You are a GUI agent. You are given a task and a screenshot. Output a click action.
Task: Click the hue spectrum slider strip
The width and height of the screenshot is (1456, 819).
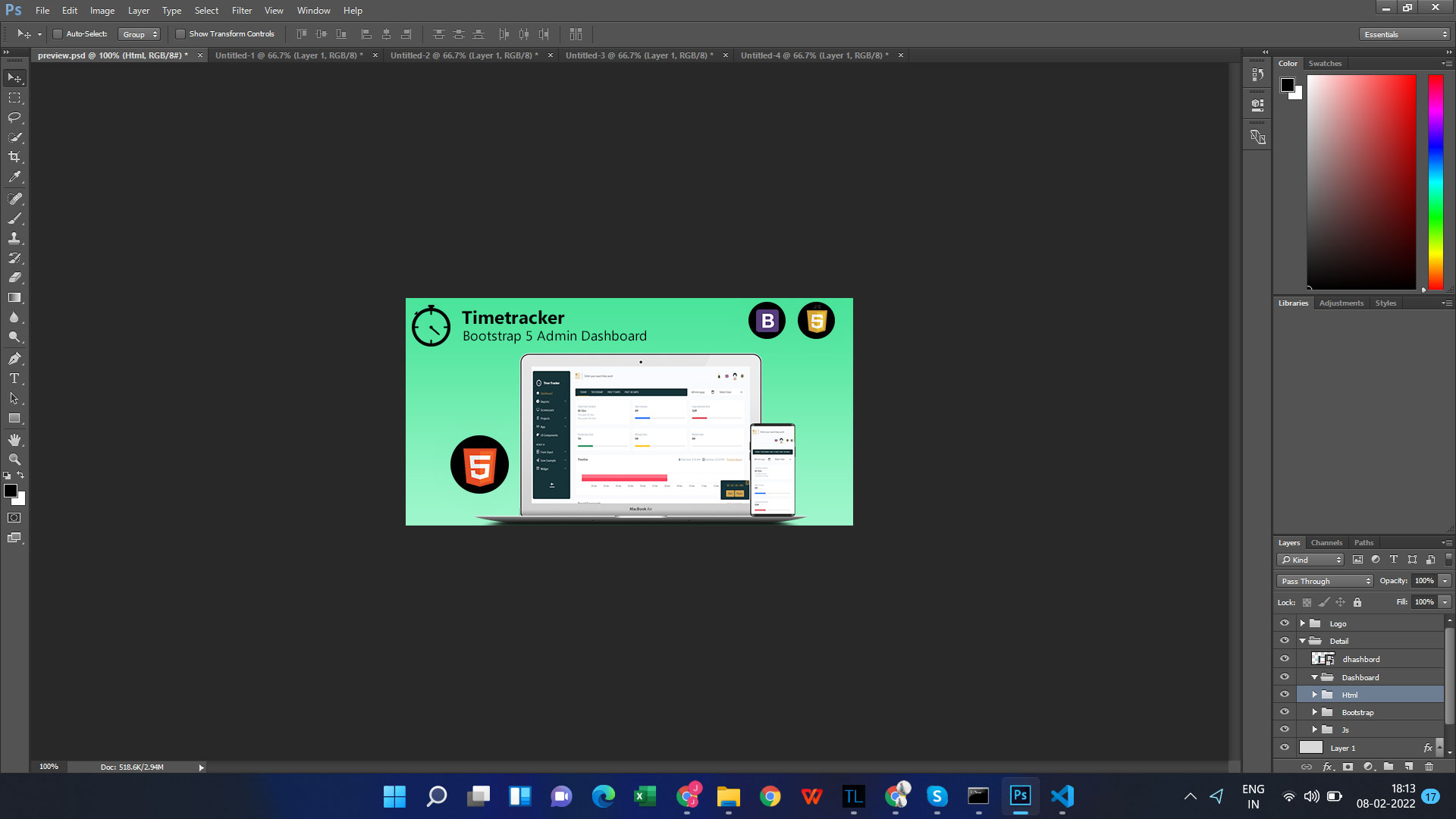click(1436, 182)
